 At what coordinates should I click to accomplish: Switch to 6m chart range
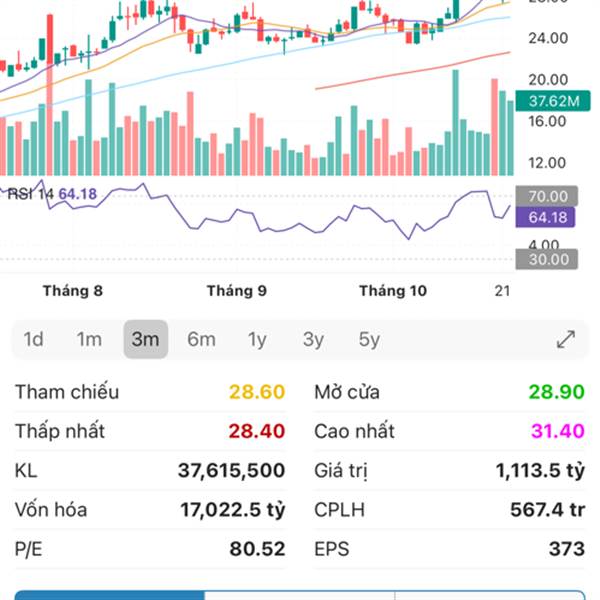pos(201,339)
